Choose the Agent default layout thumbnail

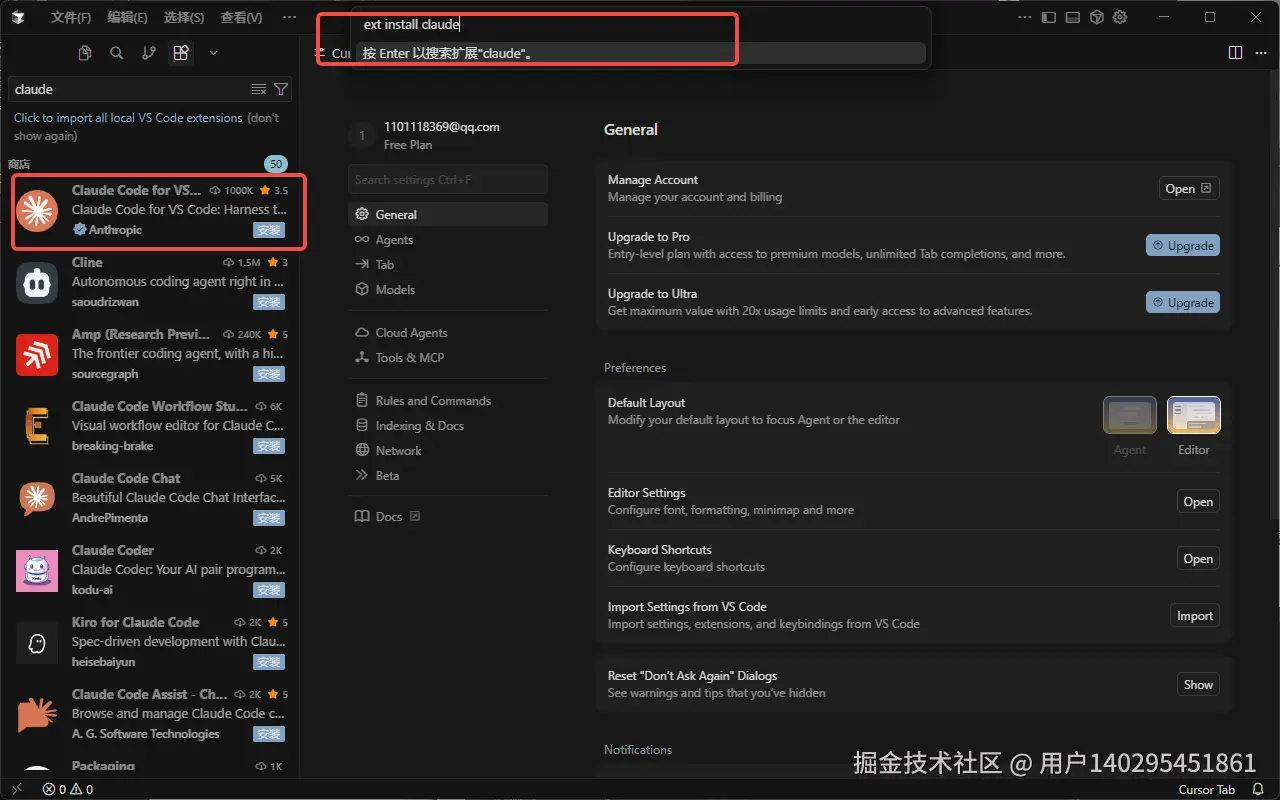click(x=1130, y=415)
